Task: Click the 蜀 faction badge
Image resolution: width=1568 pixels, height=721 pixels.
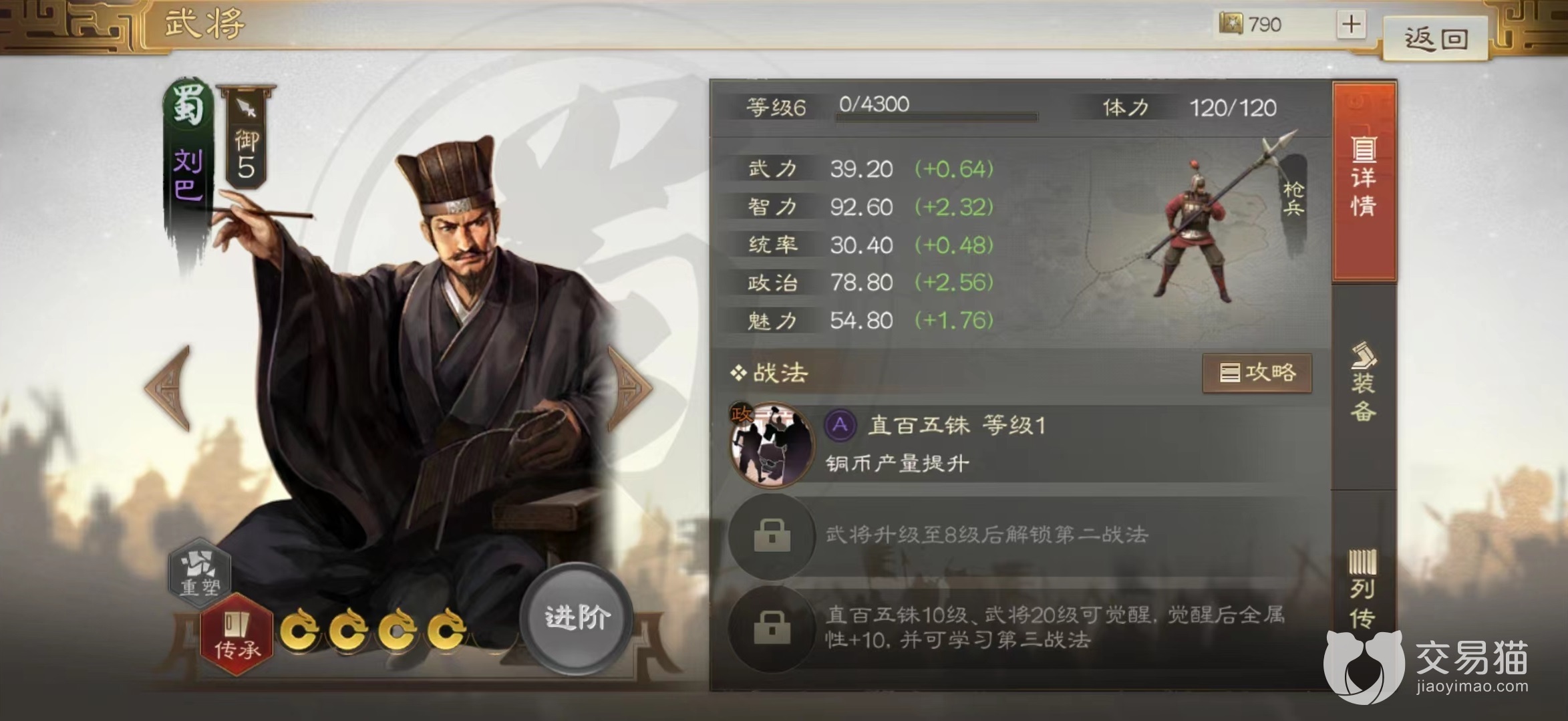Action: click(x=187, y=105)
